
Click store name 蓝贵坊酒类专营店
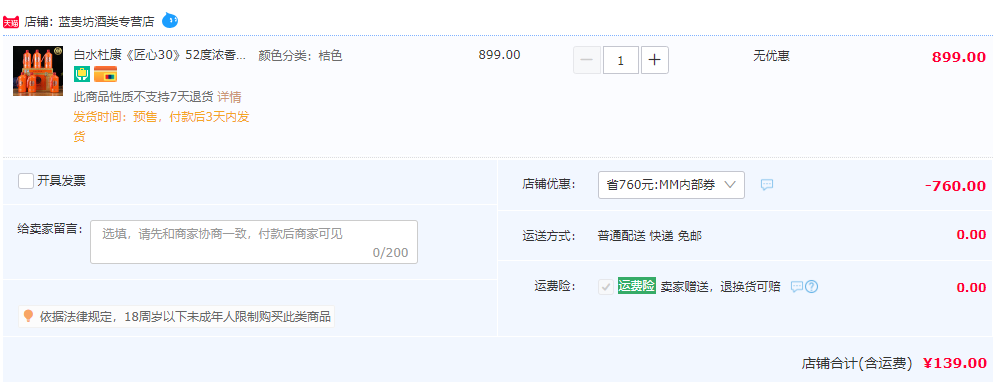click(107, 22)
